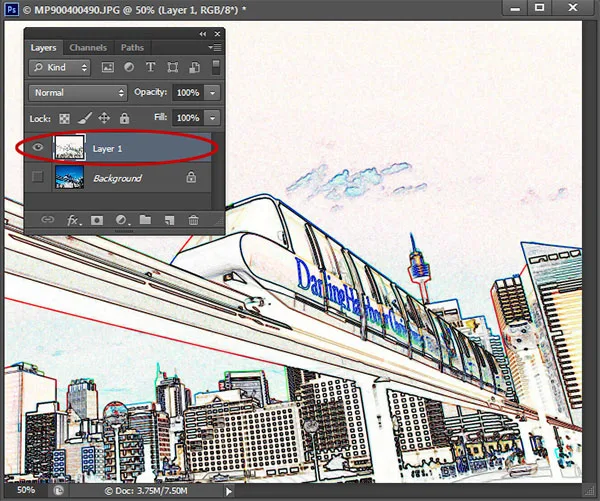Click the Opacity label

coord(150,92)
